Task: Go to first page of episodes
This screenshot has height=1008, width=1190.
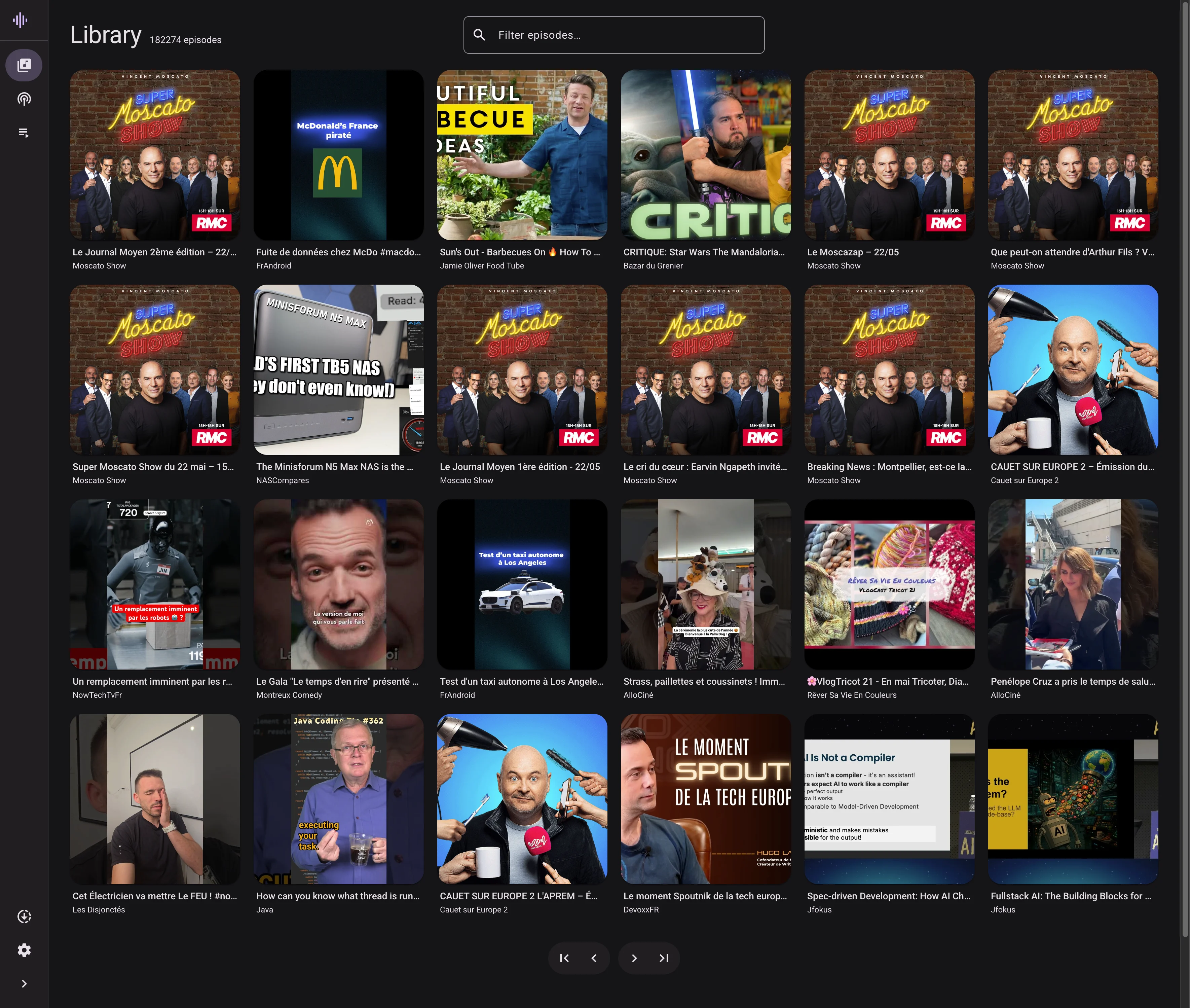Action: [x=564, y=958]
